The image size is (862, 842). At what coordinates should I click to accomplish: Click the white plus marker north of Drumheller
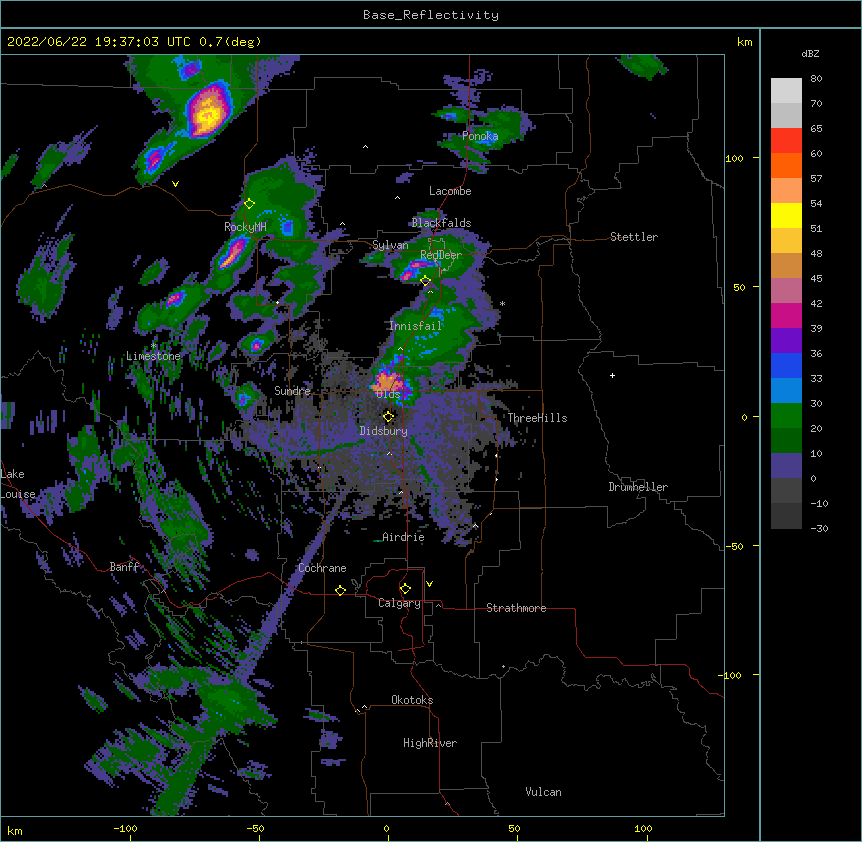(612, 375)
